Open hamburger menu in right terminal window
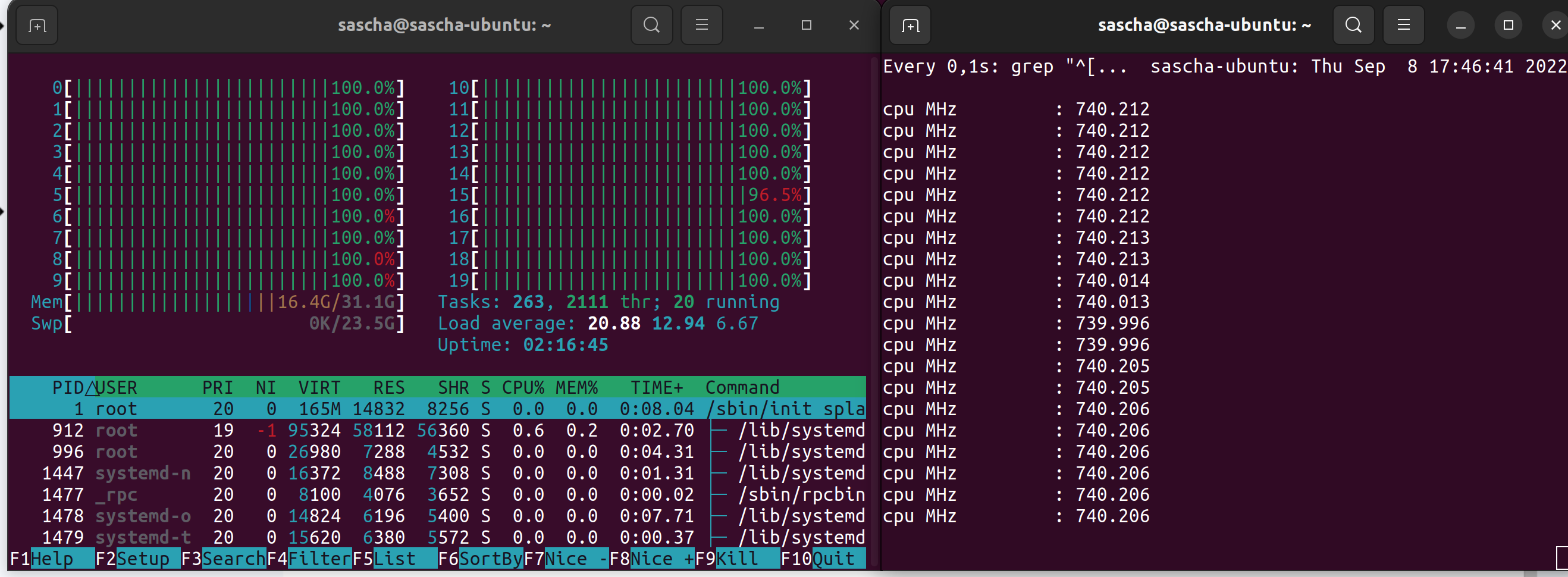 click(x=1403, y=25)
